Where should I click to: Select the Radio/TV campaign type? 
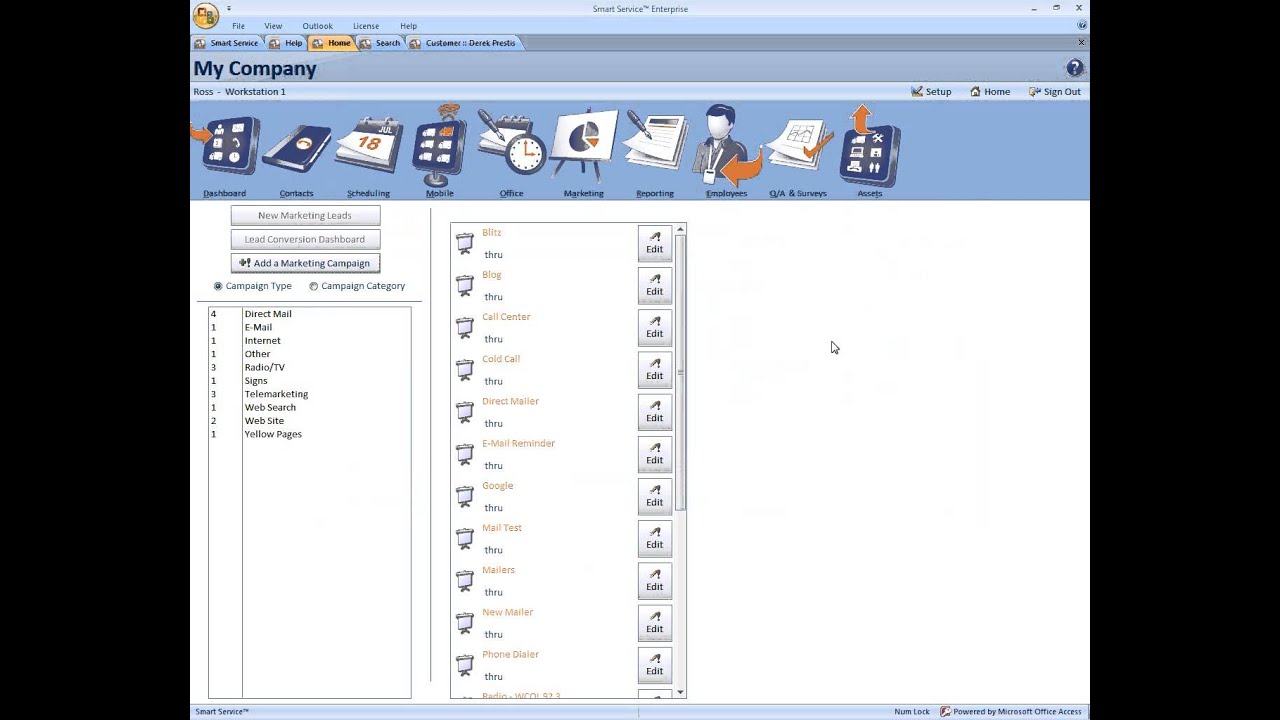(x=309, y=367)
